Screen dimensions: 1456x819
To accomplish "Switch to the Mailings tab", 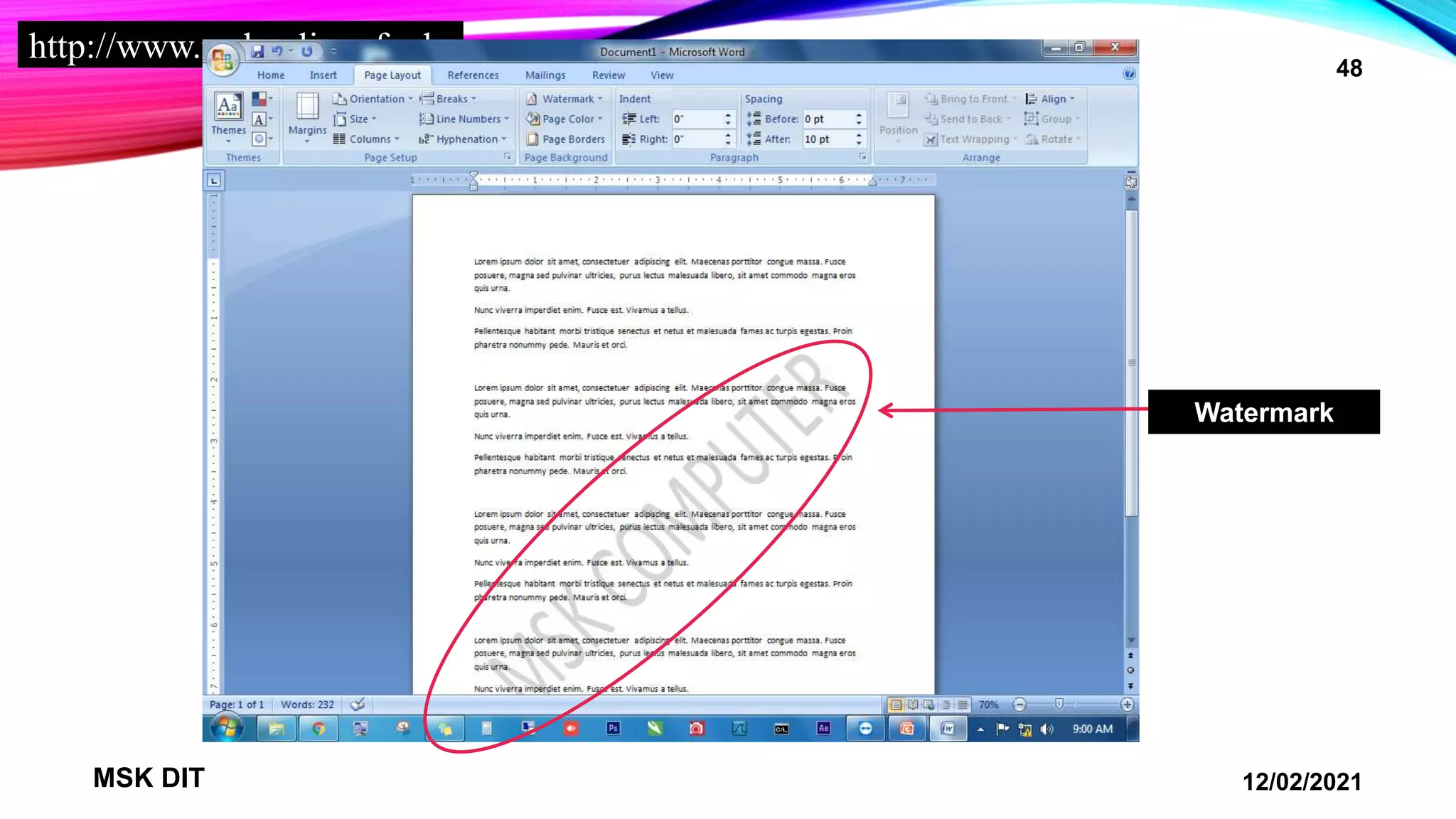I will [x=545, y=75].
